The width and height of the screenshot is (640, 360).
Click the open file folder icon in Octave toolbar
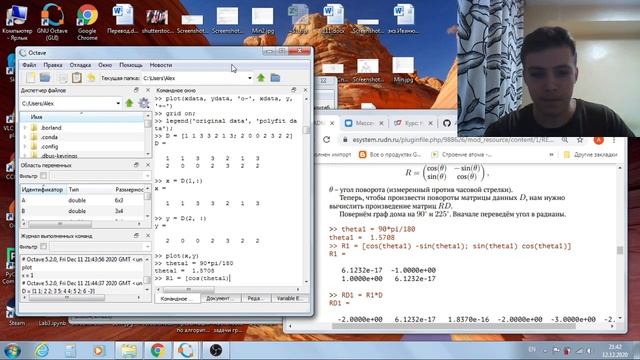(x=45, y=78)
